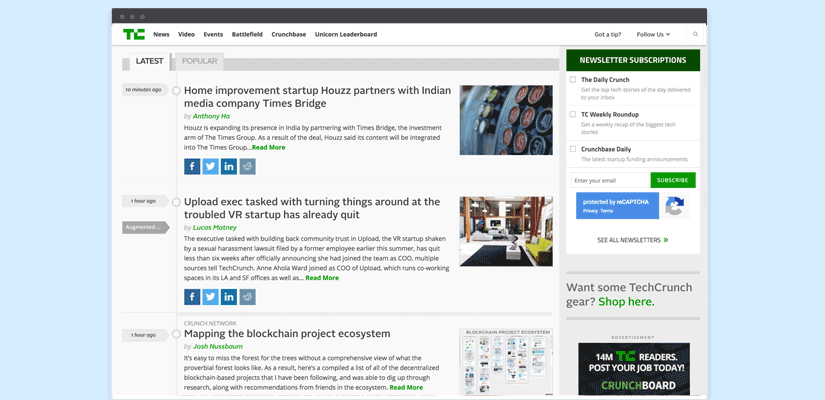Open the Unicorn Leaderboard menu item
The height and width of the screenshot is (400, 825).
coord(346,34)
